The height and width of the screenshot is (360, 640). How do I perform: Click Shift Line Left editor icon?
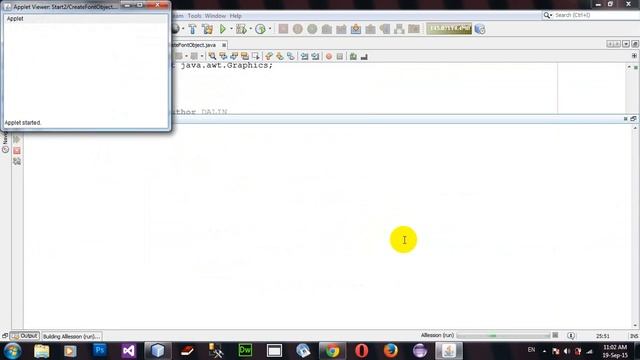(304, 56)
